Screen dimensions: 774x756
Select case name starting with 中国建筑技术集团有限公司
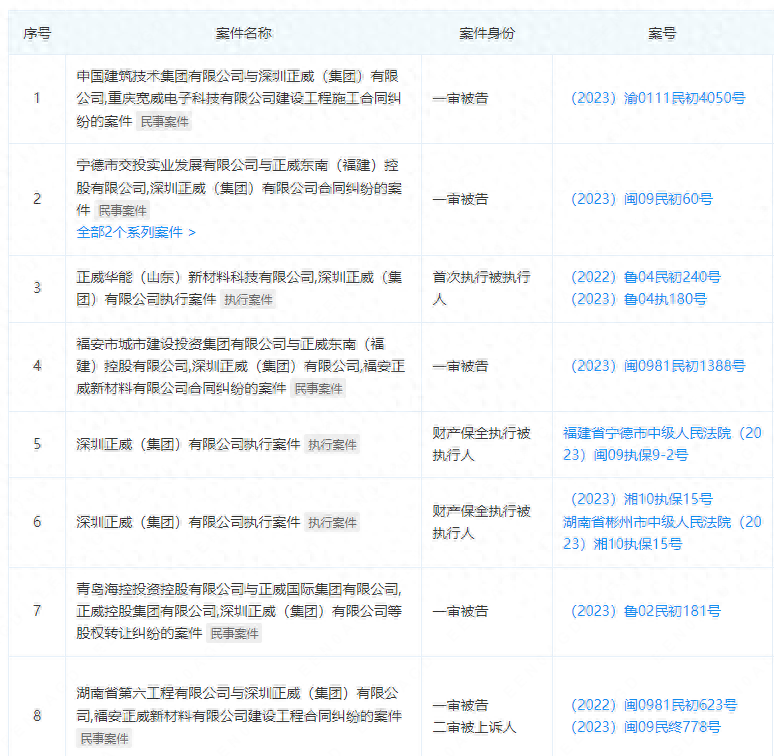click(238, 98)
